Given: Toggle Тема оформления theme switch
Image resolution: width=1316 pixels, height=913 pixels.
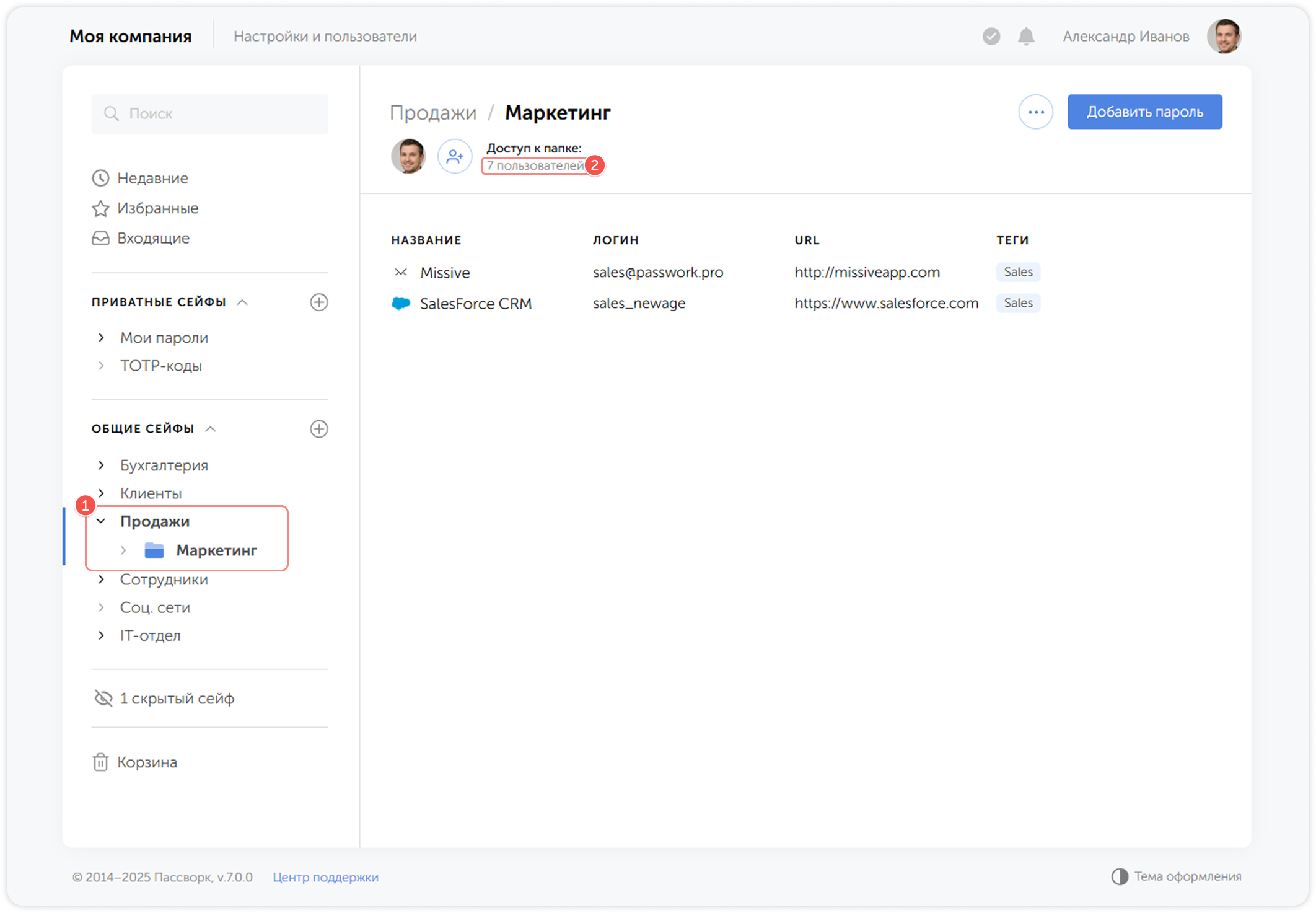Looking at the screenshot, I should 1176,876.
